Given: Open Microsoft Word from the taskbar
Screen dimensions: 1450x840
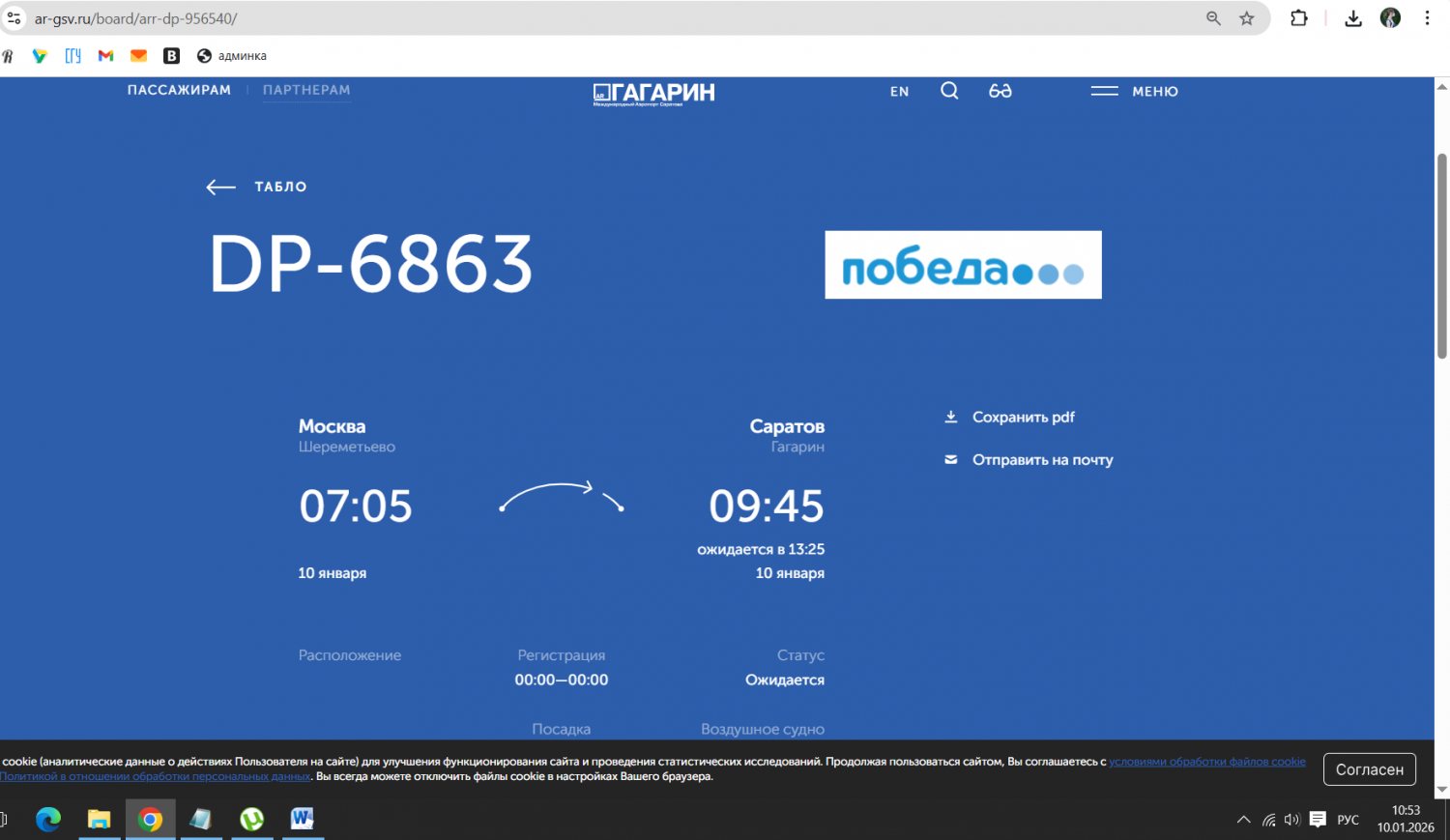Looking at the screenshot, I should 303,819.
